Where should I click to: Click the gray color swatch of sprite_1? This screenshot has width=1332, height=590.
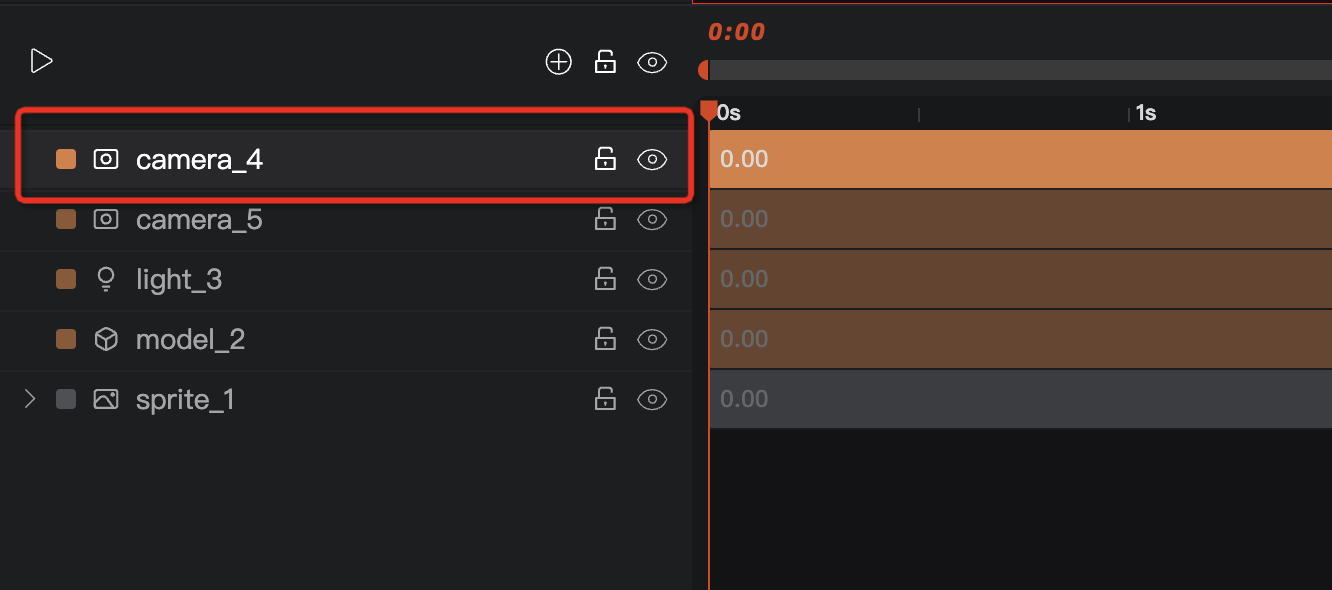click(x=66, y=399)
